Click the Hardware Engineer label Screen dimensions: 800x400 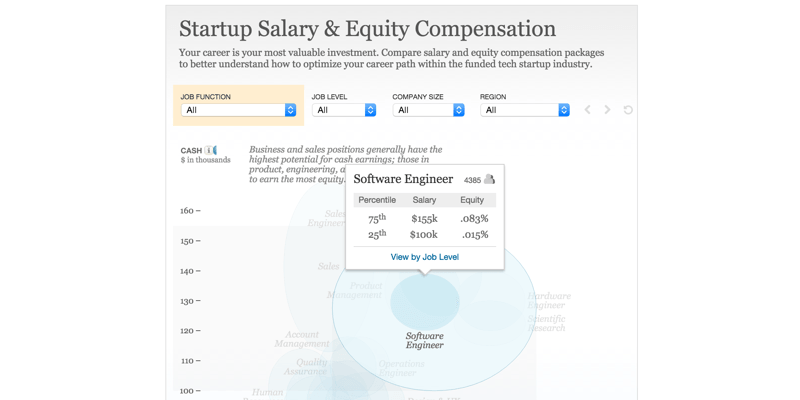pyautogui.click(x=549, y=300)
